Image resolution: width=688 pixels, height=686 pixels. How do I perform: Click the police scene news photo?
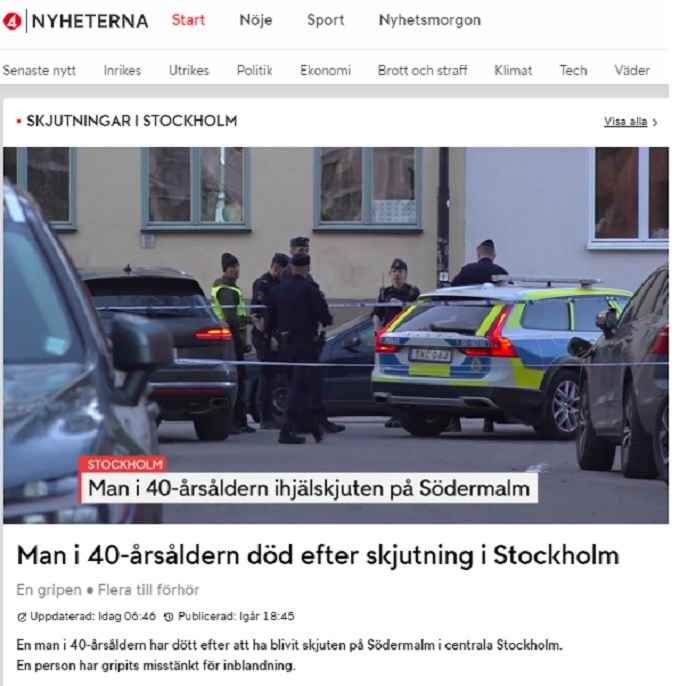(x=336, y=335)
